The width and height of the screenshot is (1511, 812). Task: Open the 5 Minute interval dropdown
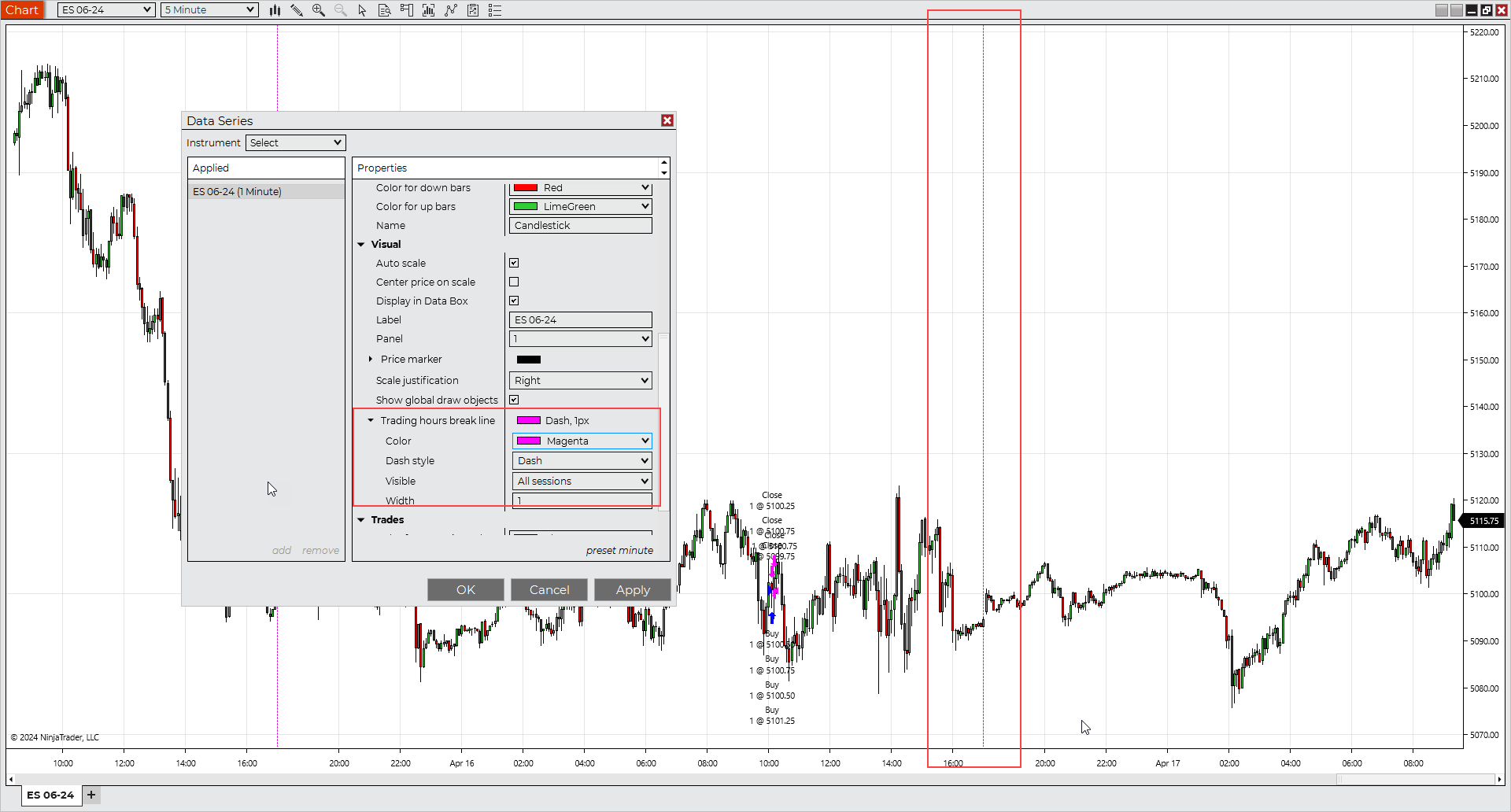click(209, 10)
